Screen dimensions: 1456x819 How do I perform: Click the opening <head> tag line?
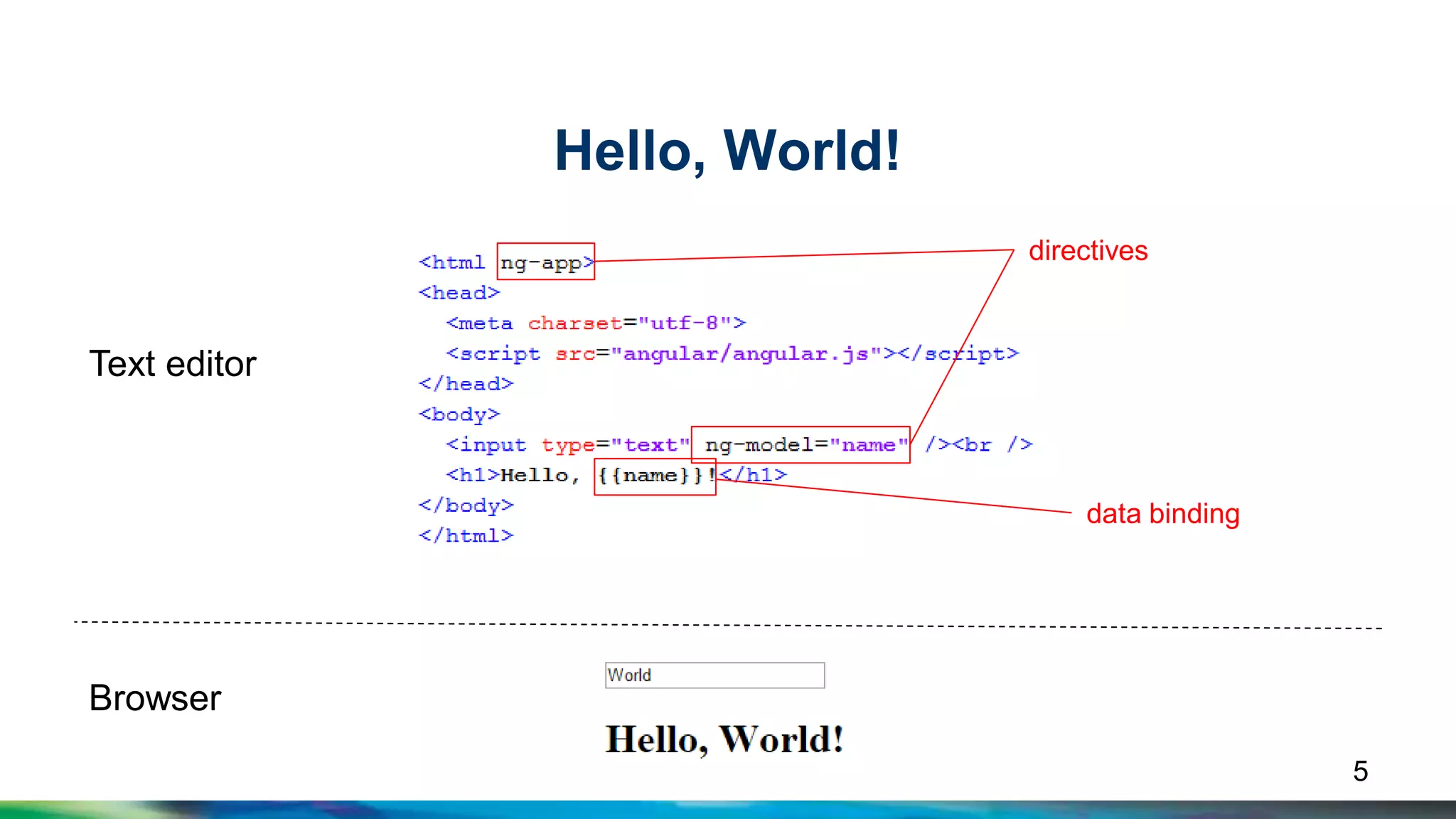pos(459,293)
